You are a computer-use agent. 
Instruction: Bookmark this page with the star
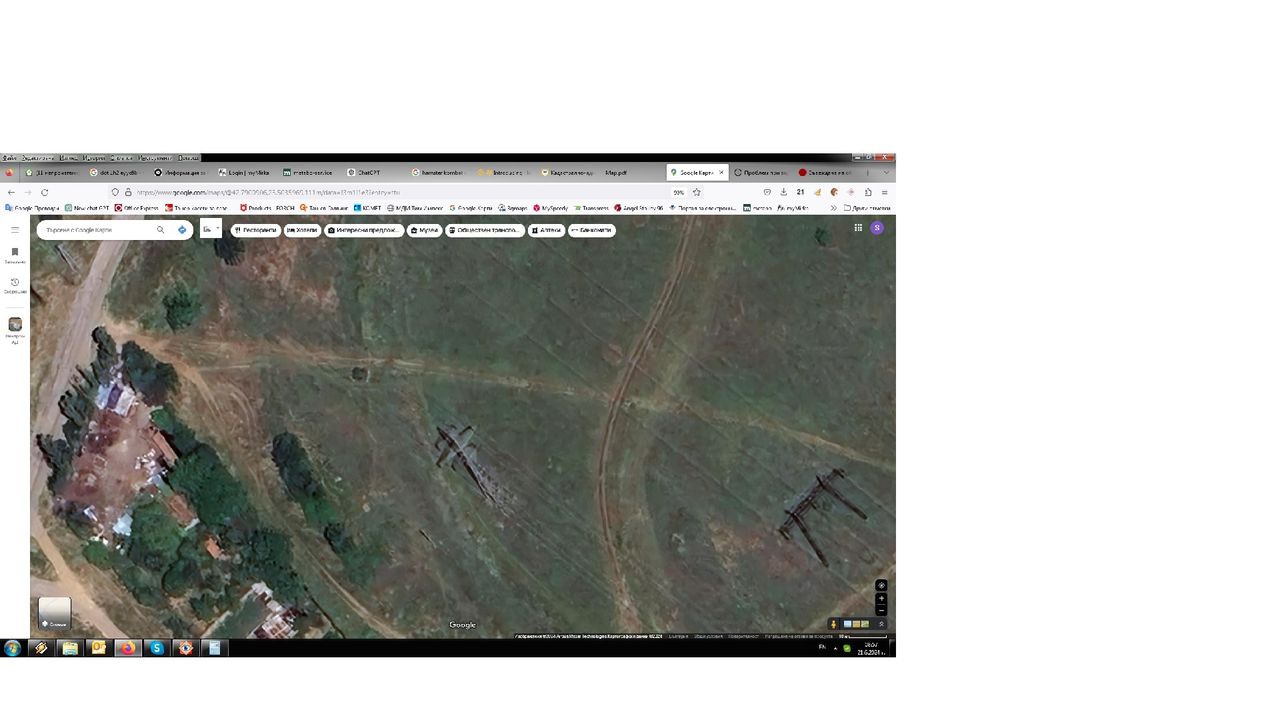(697, 192)
